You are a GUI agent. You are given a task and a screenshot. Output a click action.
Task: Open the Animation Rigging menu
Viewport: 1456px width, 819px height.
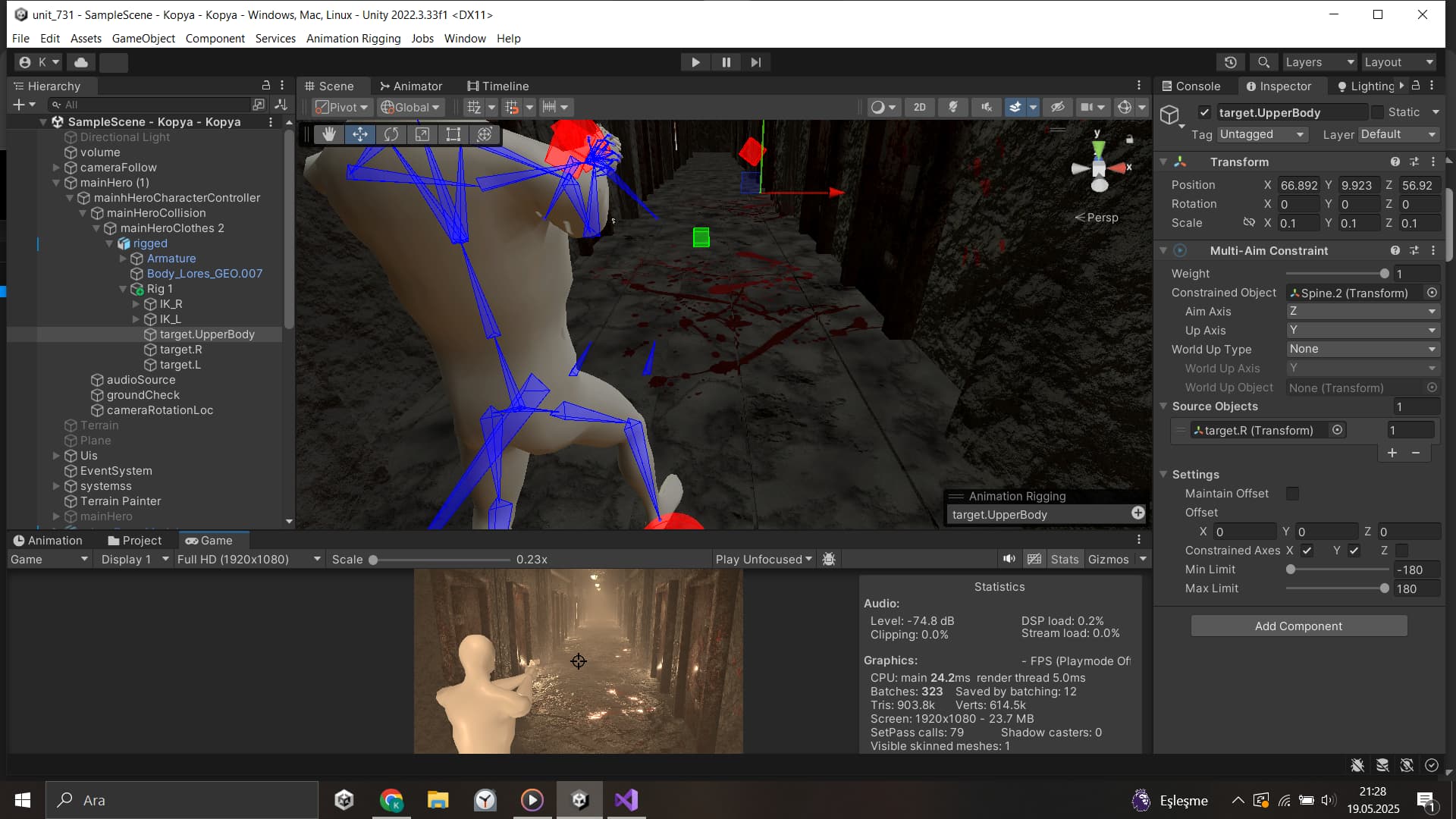point(353,38)
